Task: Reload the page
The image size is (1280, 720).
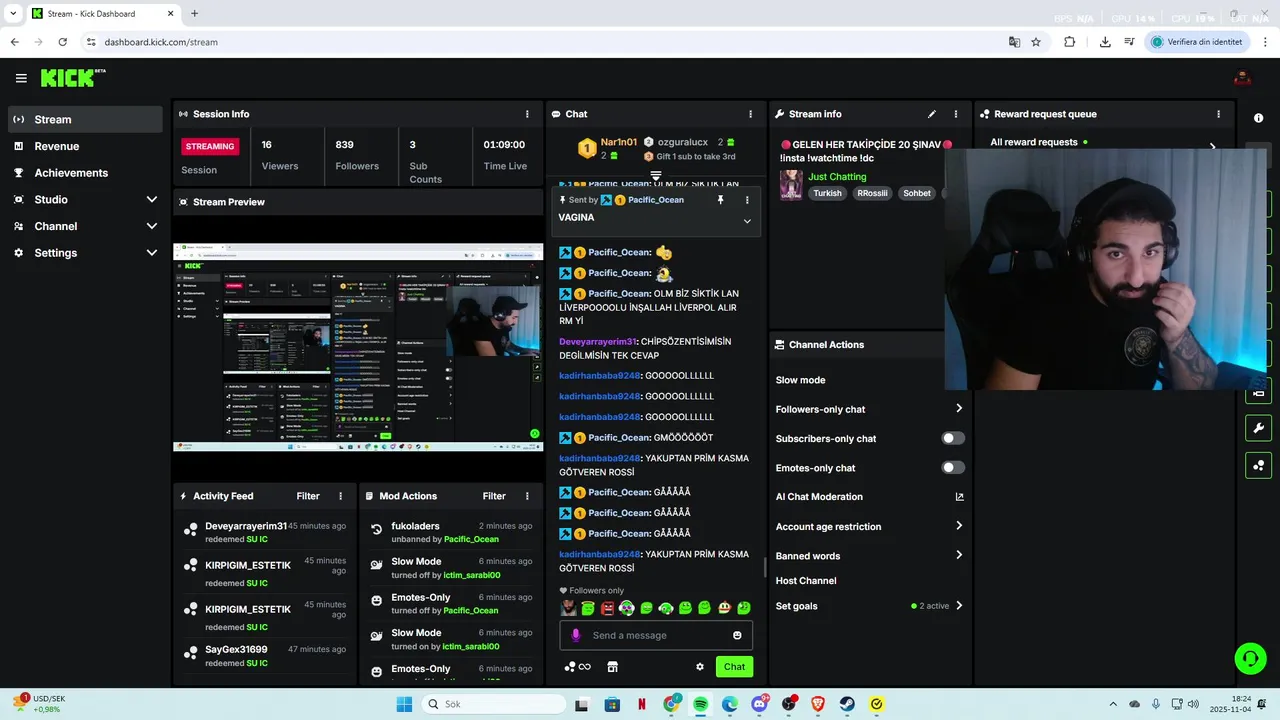Action: pyautogui.click(x=62, y=42)
